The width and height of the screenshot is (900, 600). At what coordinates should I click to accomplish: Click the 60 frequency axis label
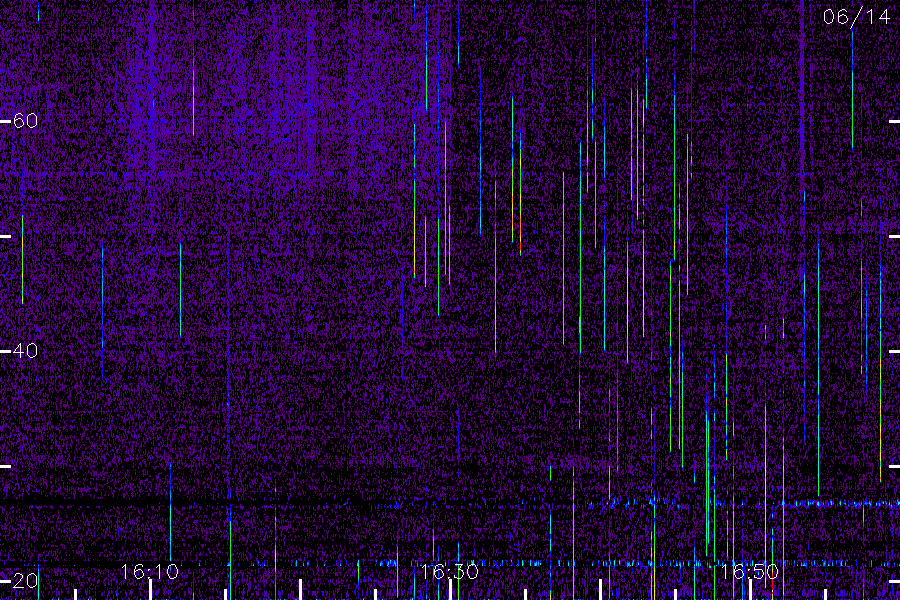click(x=25, y=121)
